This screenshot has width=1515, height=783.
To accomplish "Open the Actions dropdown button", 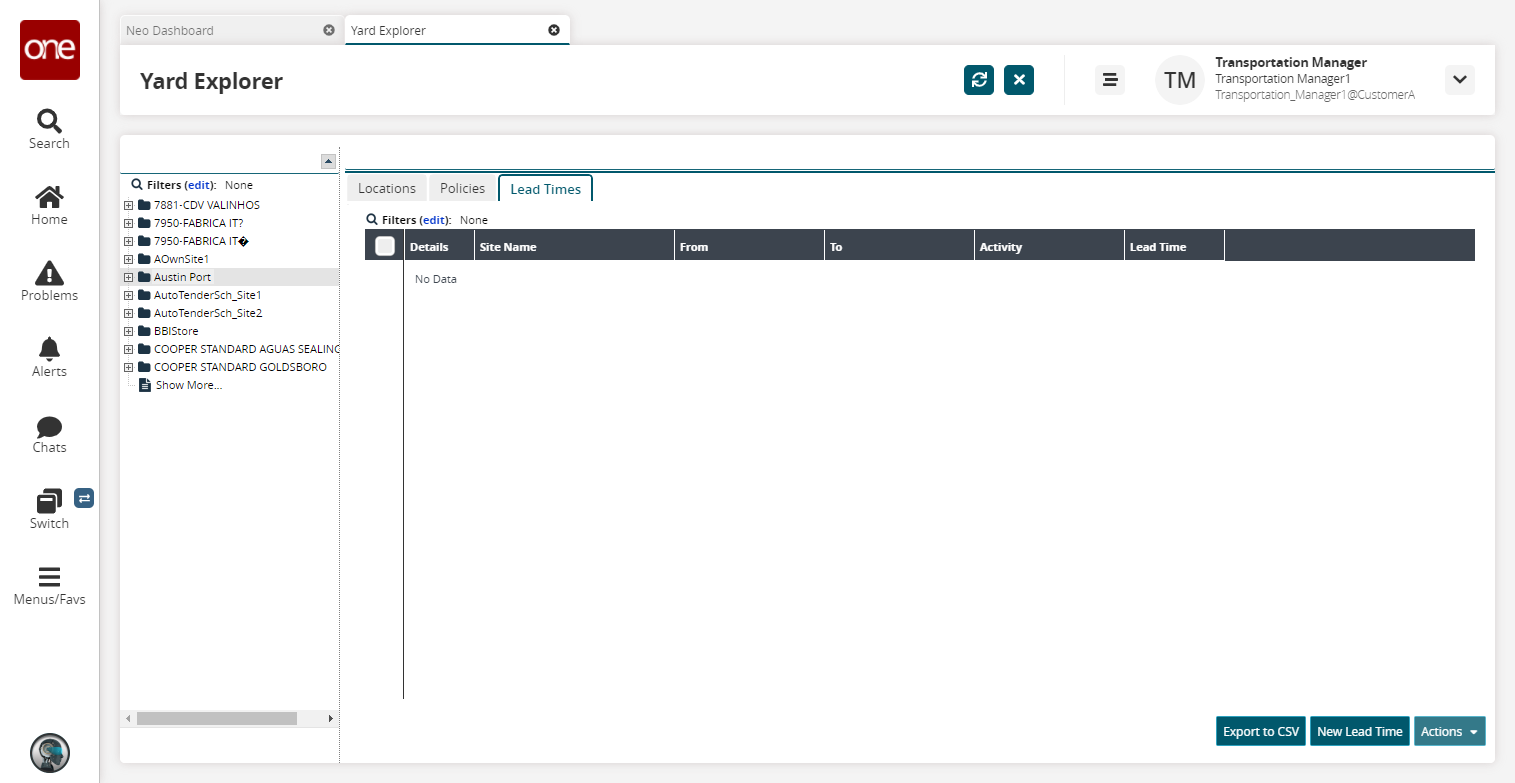I will tap(1449, 731).
